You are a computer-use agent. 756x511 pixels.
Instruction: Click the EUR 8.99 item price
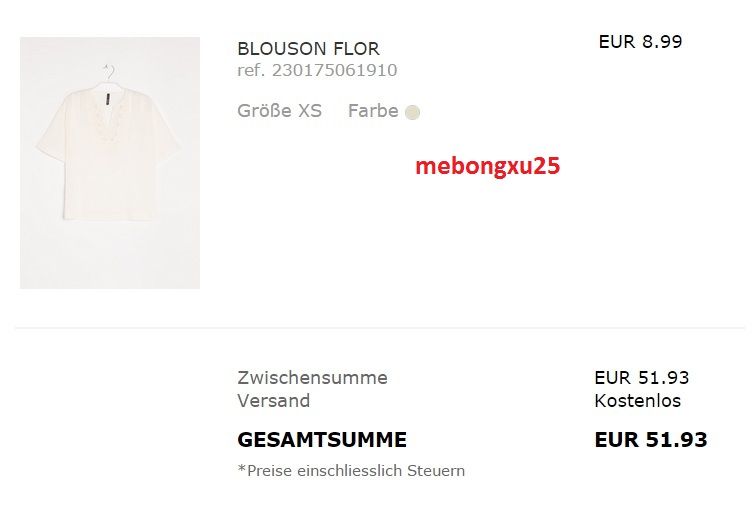(640, 41)
